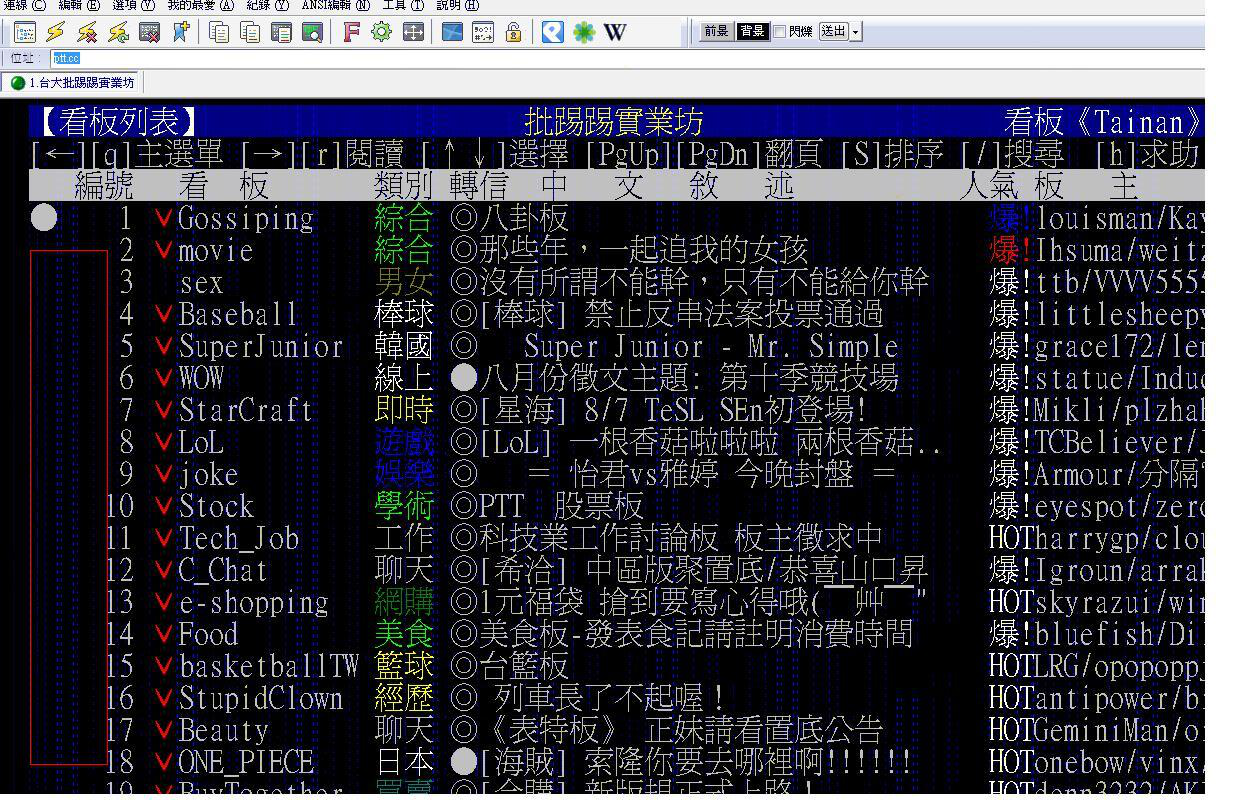Open preferences with green gear icon
This screenshot has height=806, width=1236.
381,32
